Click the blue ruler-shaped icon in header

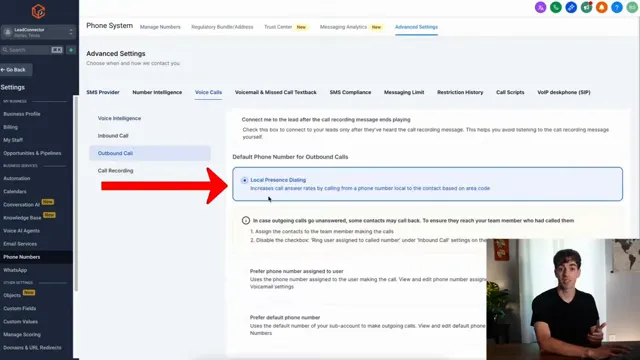click(571, 7)
